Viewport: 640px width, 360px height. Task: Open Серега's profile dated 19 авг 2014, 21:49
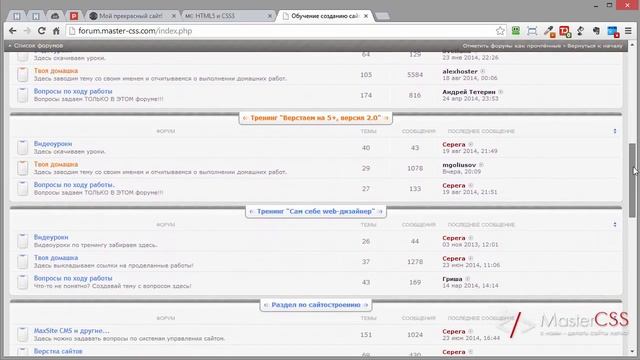[x=454, y=144]
